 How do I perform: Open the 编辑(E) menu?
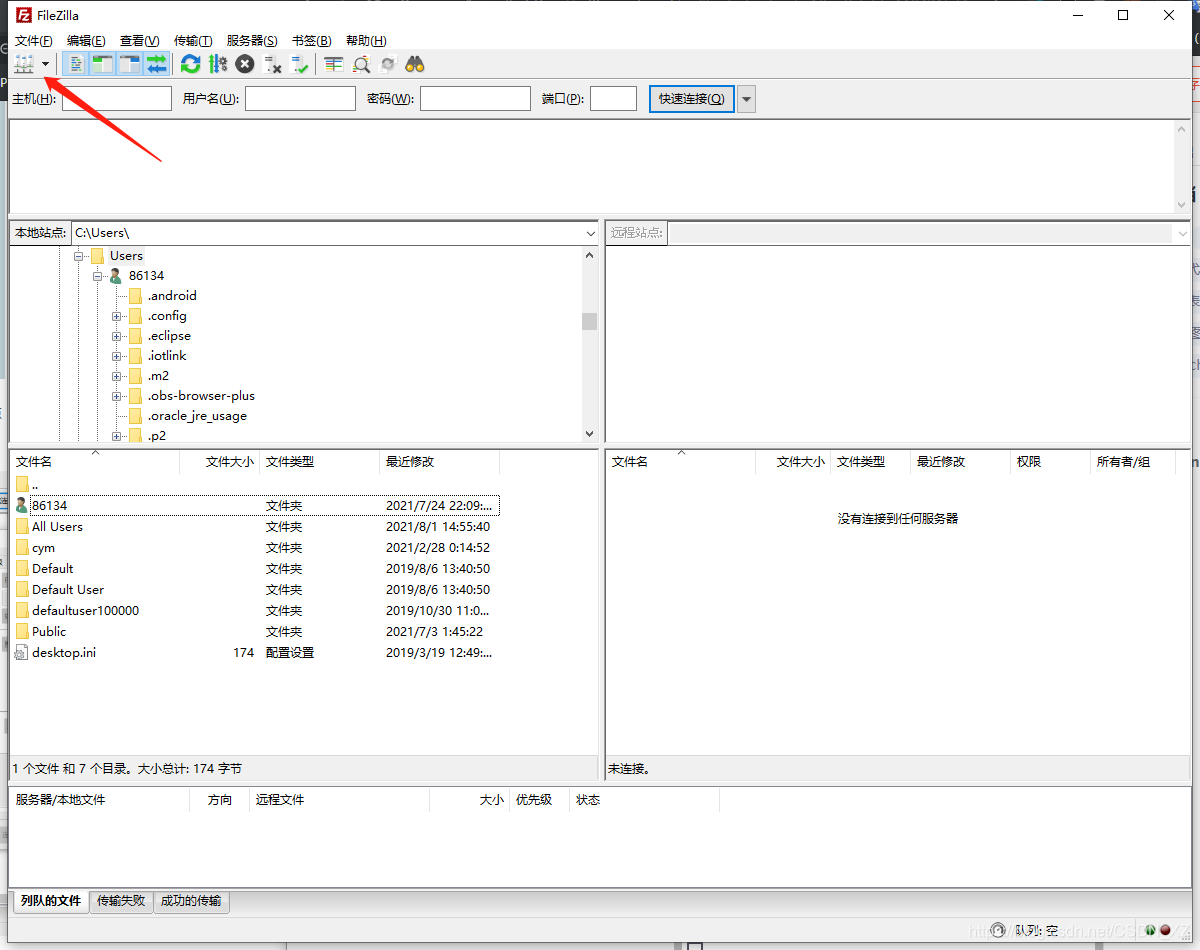point(86,41)
